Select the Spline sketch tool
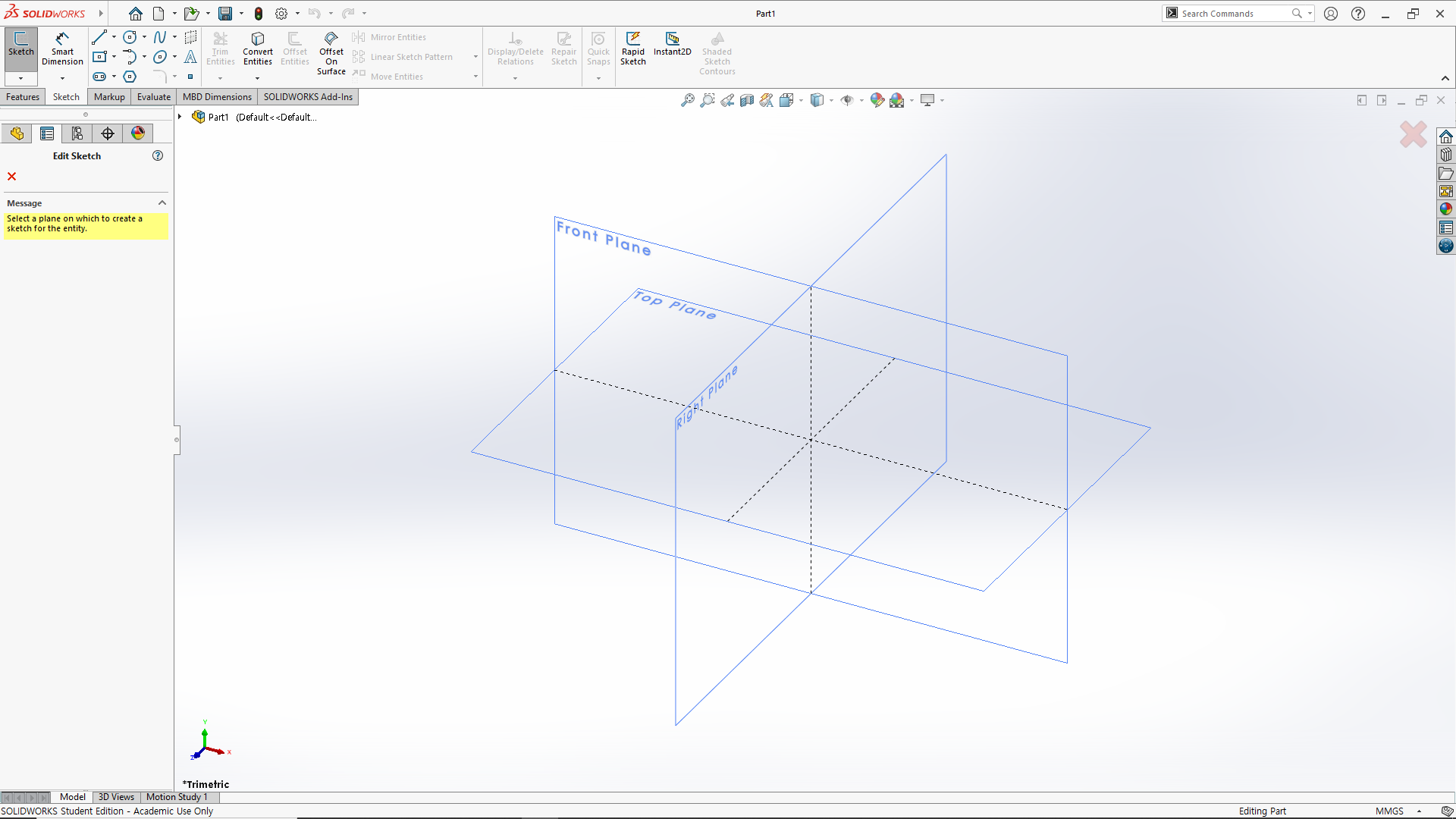The width and height of the screenshot is (1456, 819). (x=159, y=37)
